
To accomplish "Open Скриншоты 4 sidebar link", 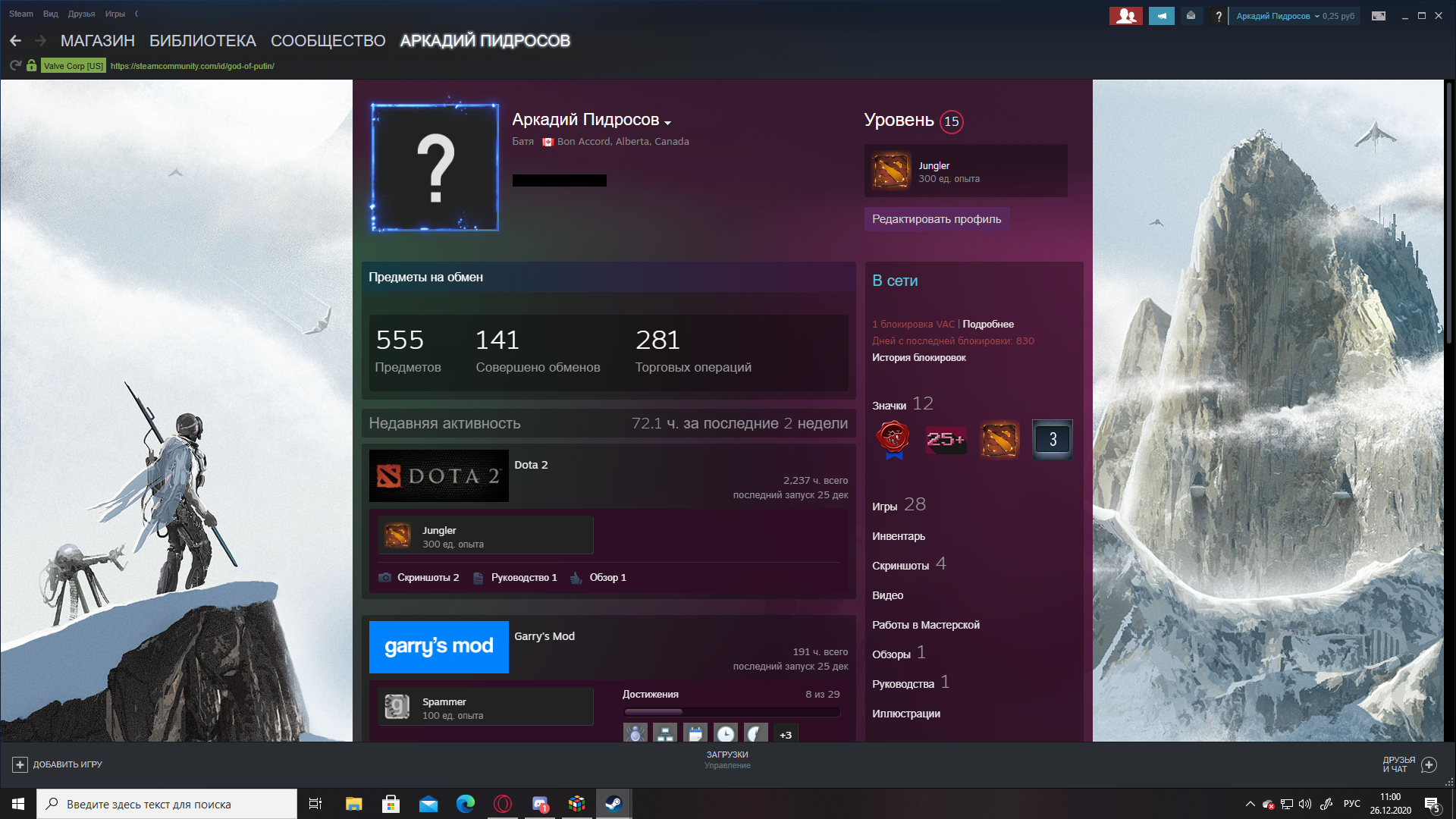I will [x=909, y=564].
